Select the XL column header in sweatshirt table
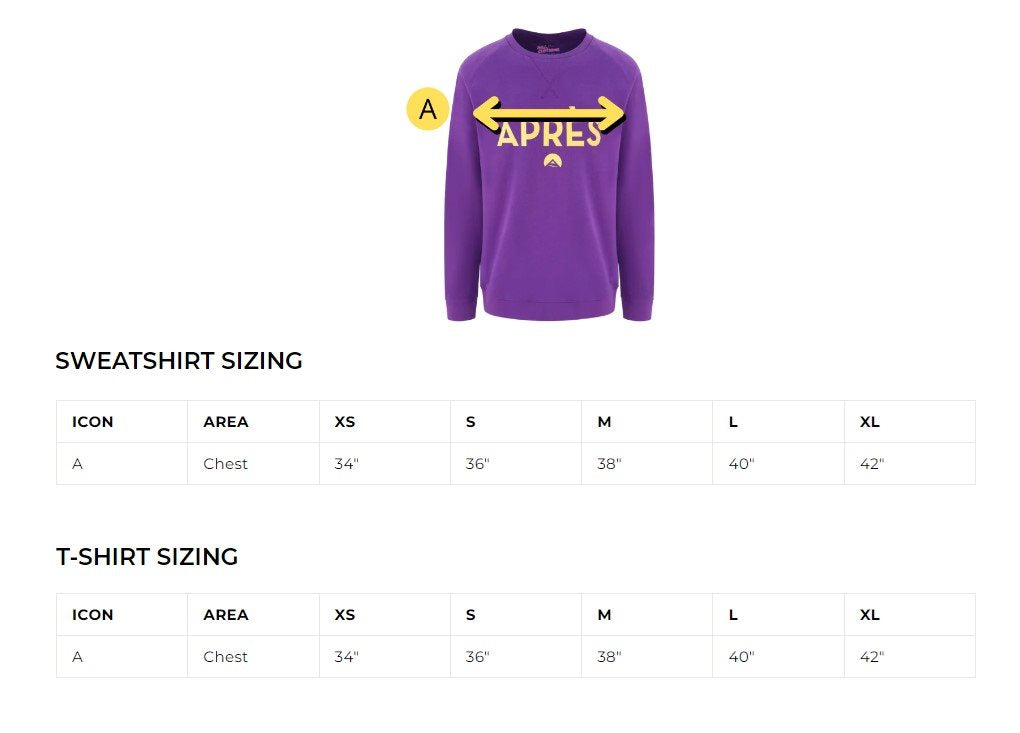The width and height of the screenshot is (1020, 733). 870,422
